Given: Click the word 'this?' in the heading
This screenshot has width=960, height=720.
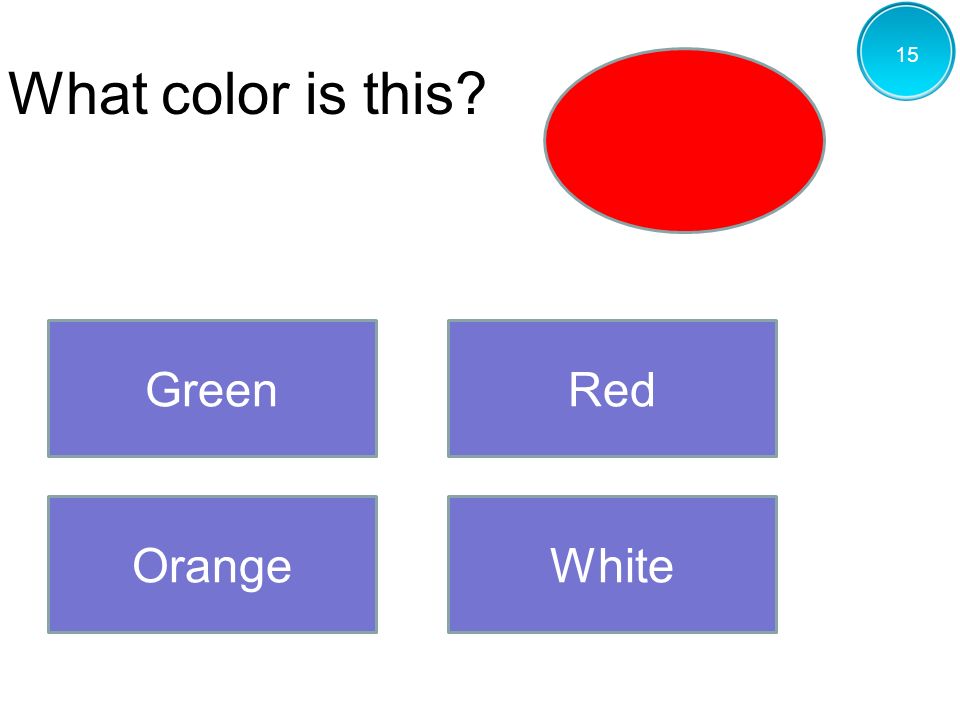Looking at the screenshot, I should (424, 94).
